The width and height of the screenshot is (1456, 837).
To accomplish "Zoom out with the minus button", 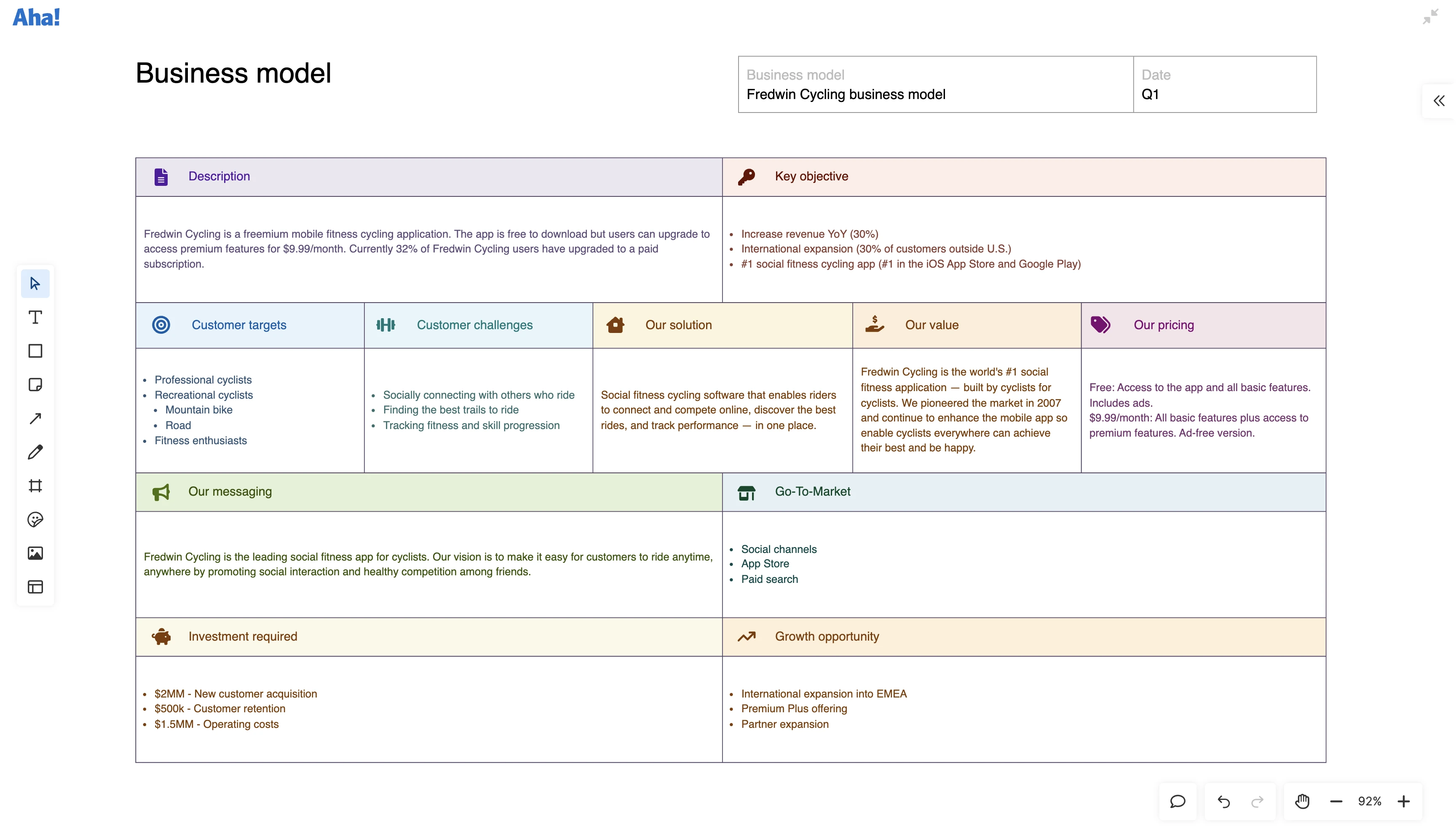I will pos(1336,801).
